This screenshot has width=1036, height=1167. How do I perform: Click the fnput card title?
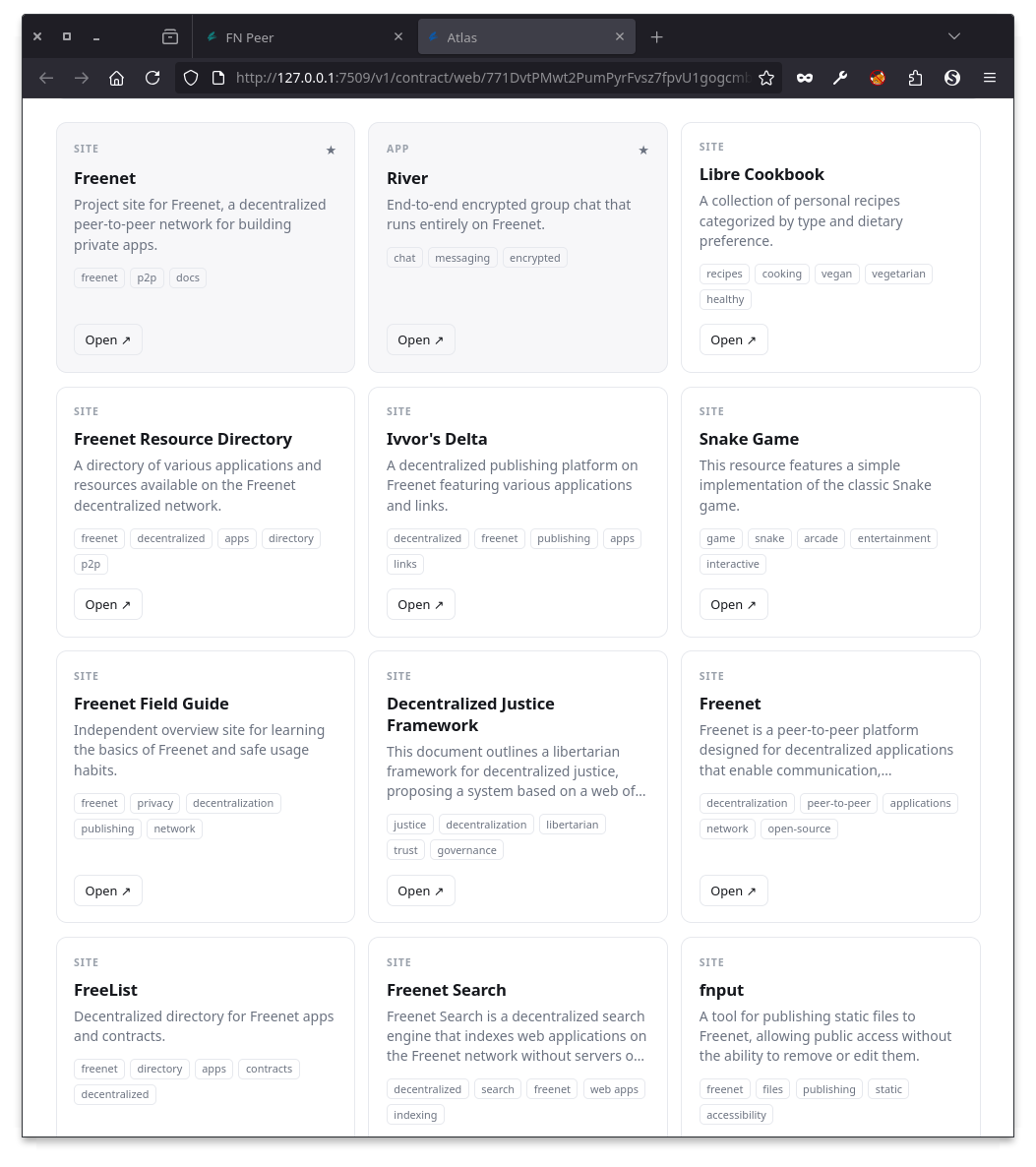[721, 991]
